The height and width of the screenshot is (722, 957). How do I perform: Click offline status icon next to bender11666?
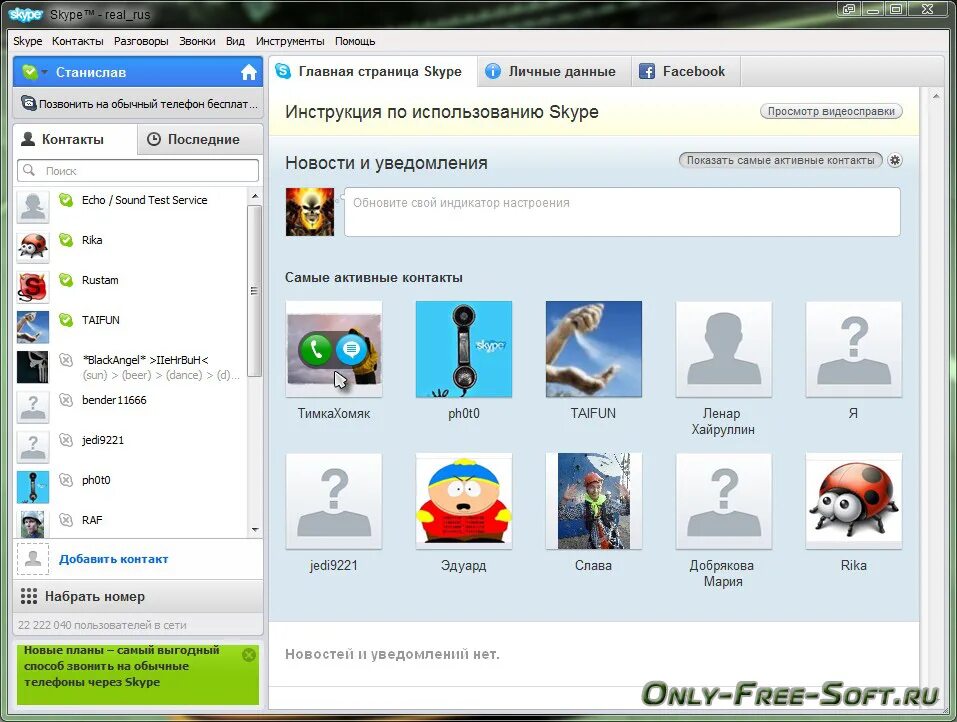[x=66, y=400]
